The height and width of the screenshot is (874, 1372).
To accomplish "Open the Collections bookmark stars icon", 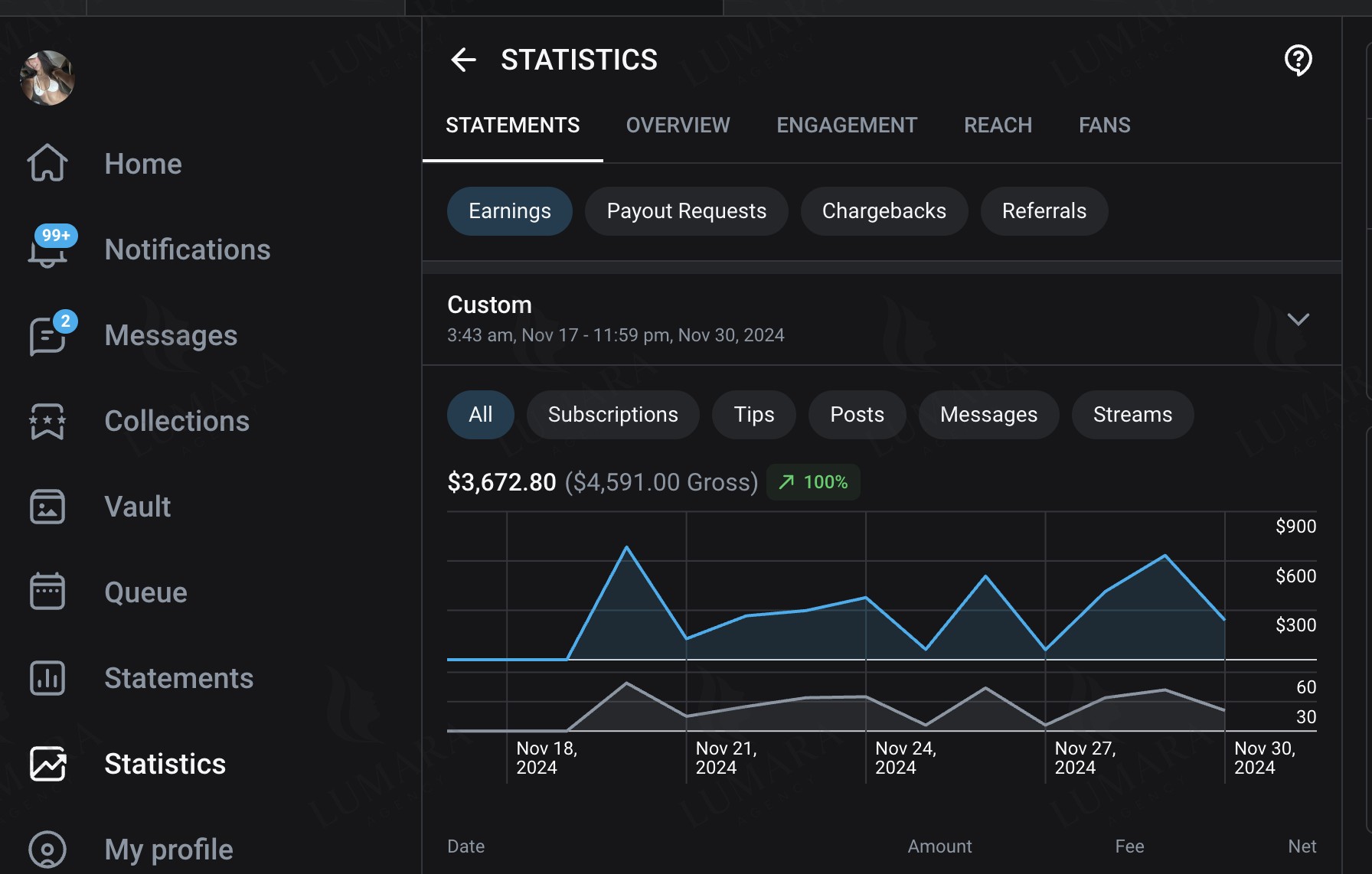I will tap(47, 421).
